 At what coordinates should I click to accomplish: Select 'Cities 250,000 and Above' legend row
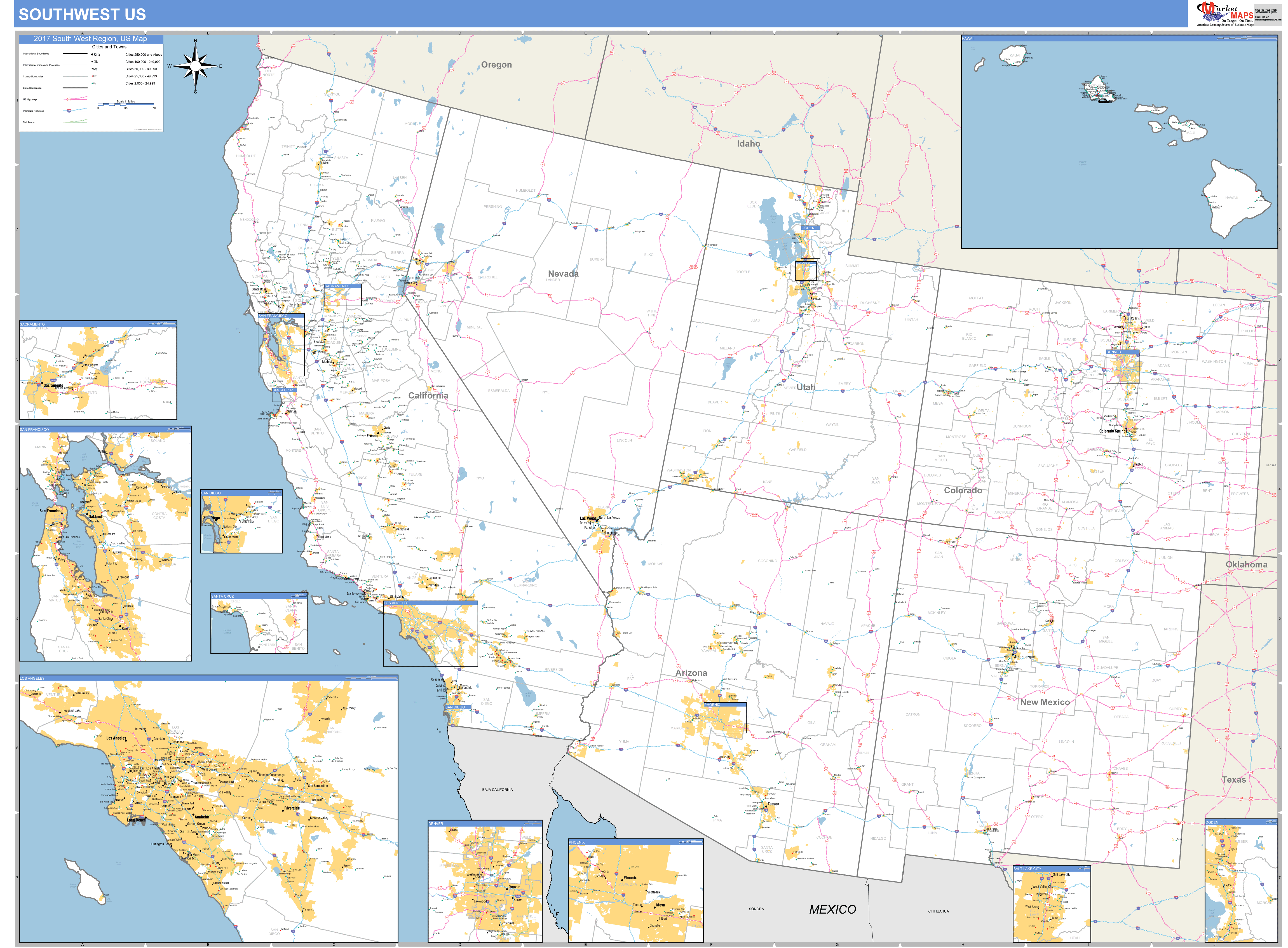[126, 55]
